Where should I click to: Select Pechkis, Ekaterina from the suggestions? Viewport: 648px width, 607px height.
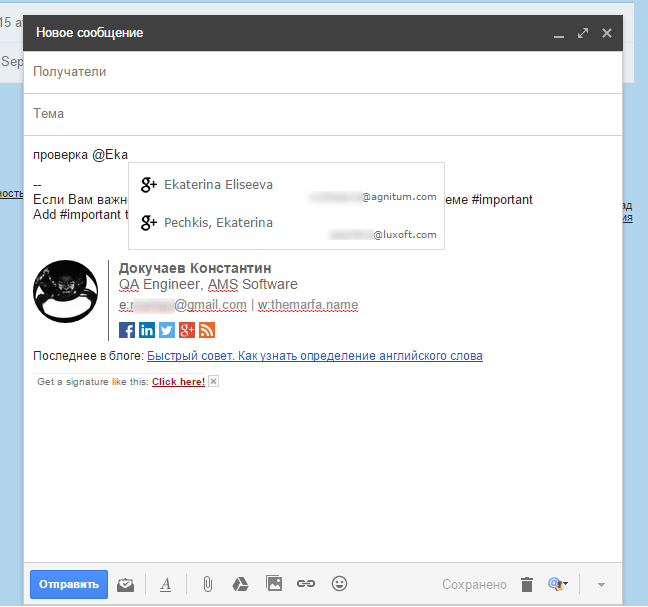coord(286,226)
